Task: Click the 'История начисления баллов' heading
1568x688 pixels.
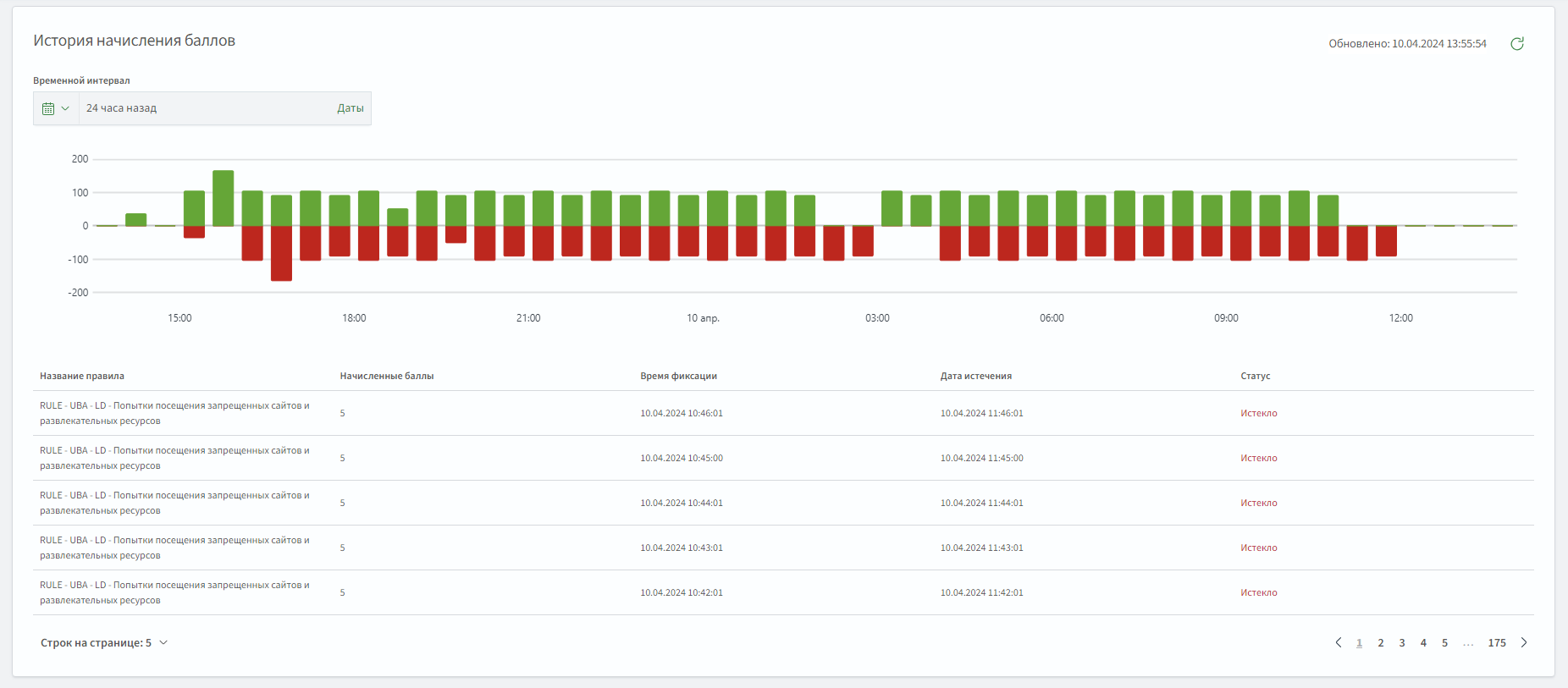Action: point(134,41)
